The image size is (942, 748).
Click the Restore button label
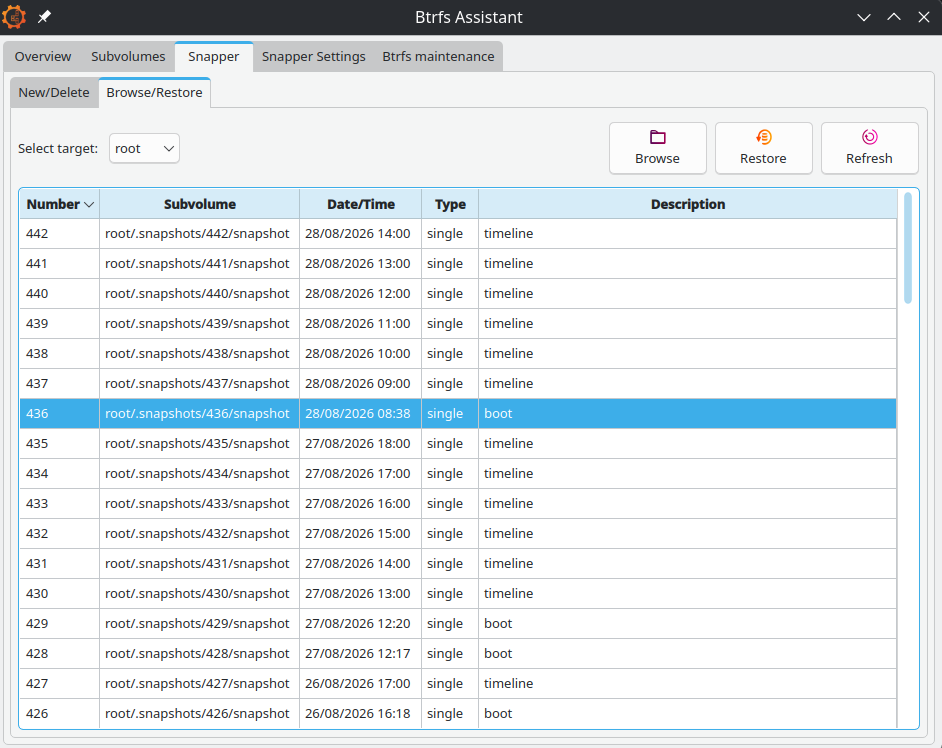[763, 159]
